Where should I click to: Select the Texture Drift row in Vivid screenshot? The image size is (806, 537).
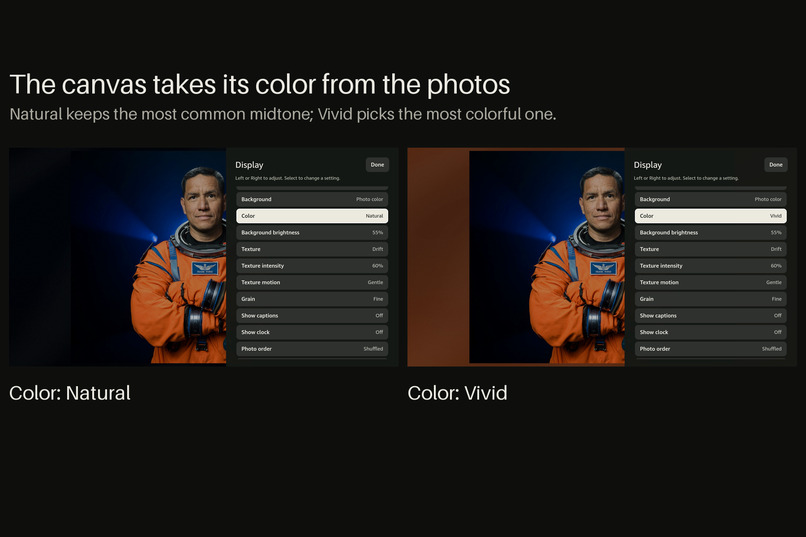(710, 249)
